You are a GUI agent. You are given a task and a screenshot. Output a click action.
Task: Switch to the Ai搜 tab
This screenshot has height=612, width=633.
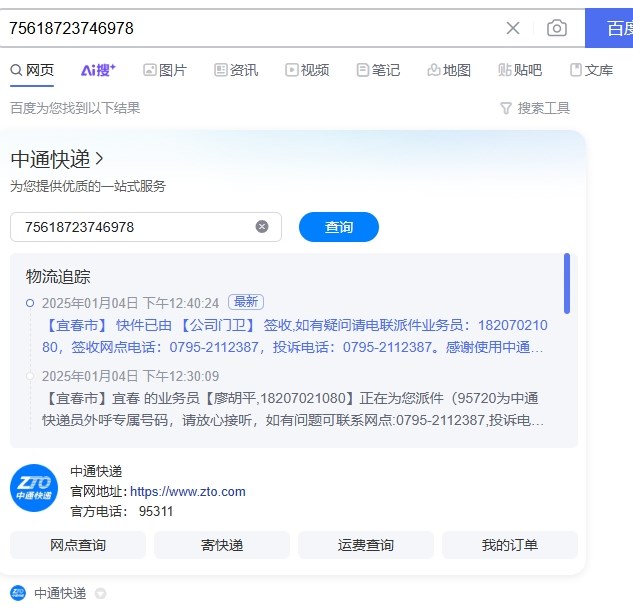pos(98,70)
